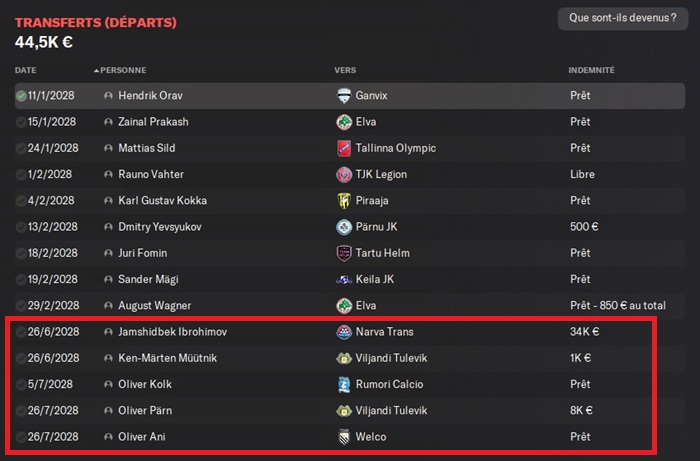
Task: Open Jamshidbek Ibrohimov's player profile
Action: coord(173,331)
